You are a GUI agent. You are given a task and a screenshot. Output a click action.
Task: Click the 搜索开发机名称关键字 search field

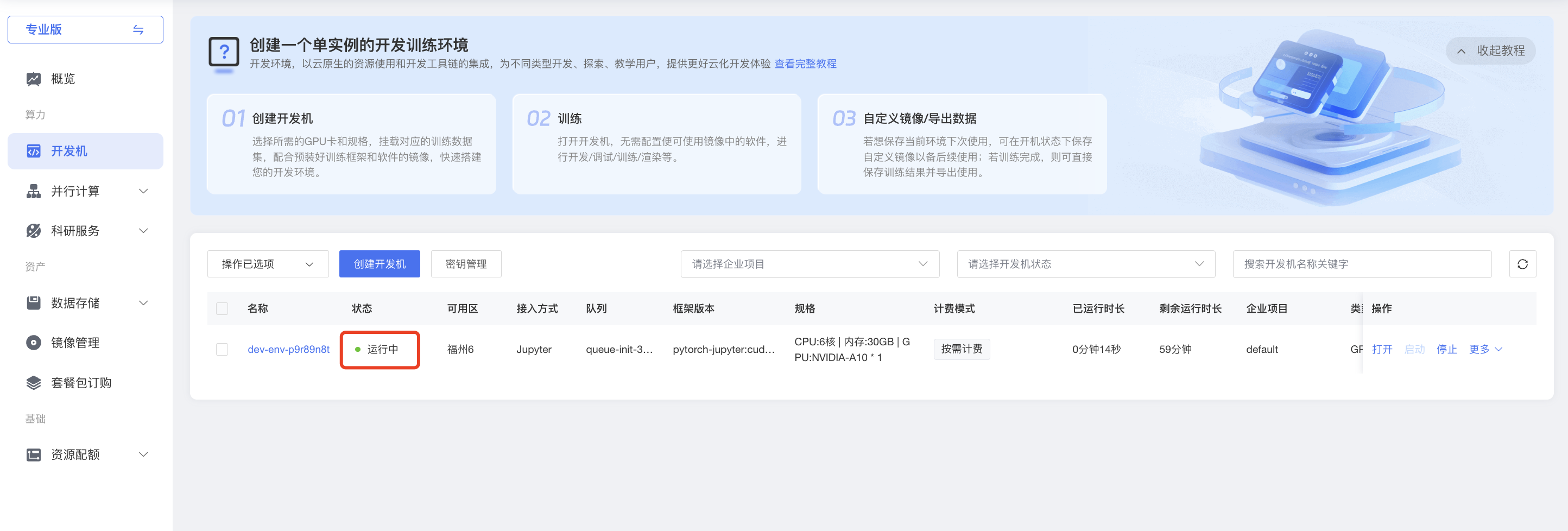pyautogui.click(x=1362, y=264)
